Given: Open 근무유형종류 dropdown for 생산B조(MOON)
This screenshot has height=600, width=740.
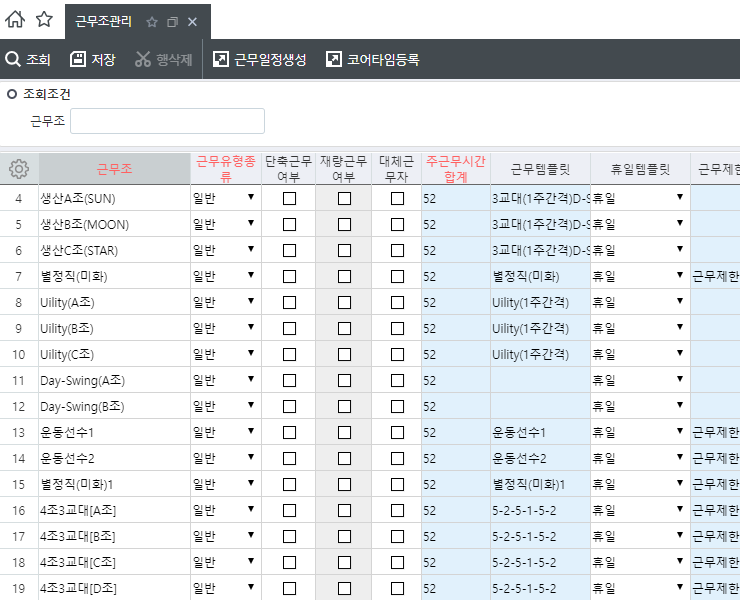Looking at the screenshot, I should click(250, 224).
